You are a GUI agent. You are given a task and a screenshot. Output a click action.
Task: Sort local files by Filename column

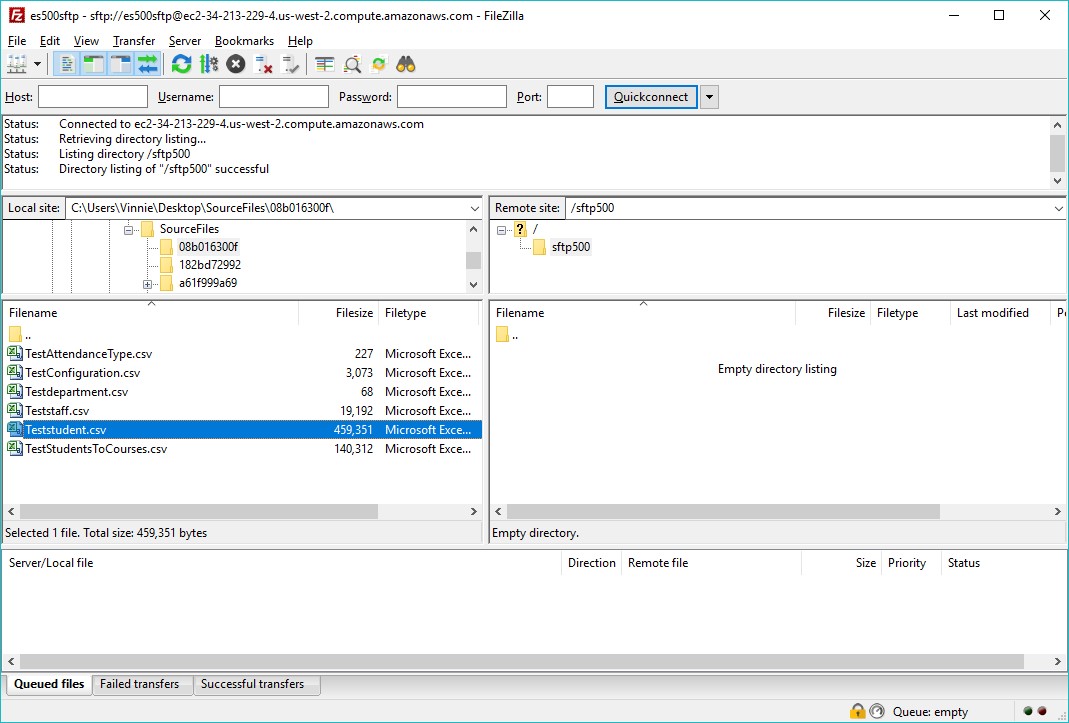[x=151, y=313]
